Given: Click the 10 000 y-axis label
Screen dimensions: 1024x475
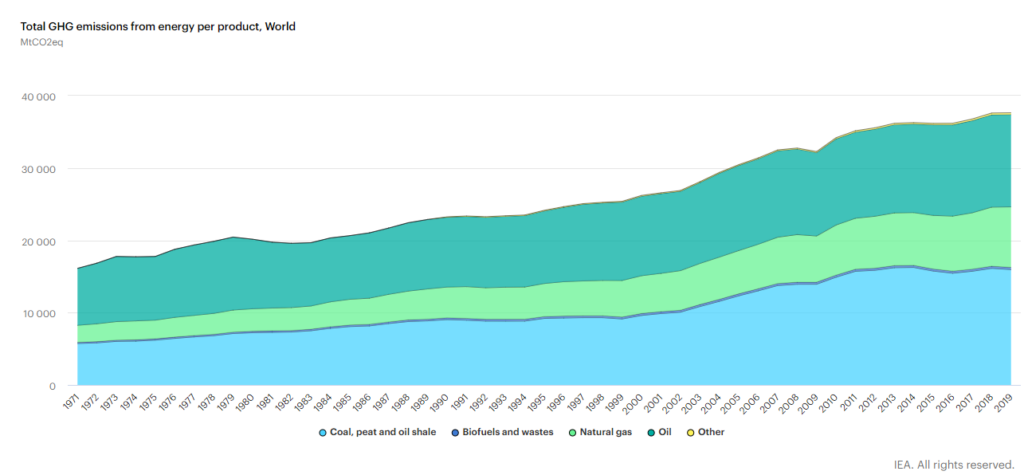Looking at the screenshot, I should click(x=37, y=314).
